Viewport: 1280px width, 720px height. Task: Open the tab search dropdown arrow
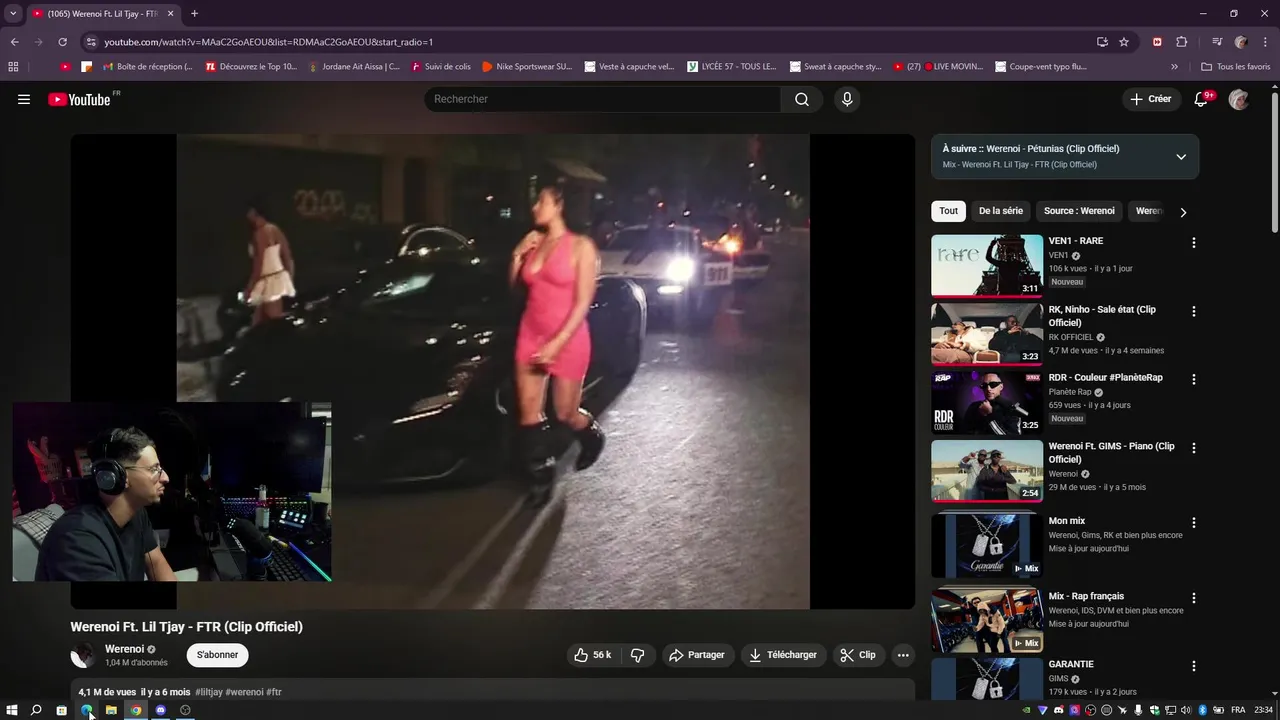pyautogui.click(x=13, y=14)
